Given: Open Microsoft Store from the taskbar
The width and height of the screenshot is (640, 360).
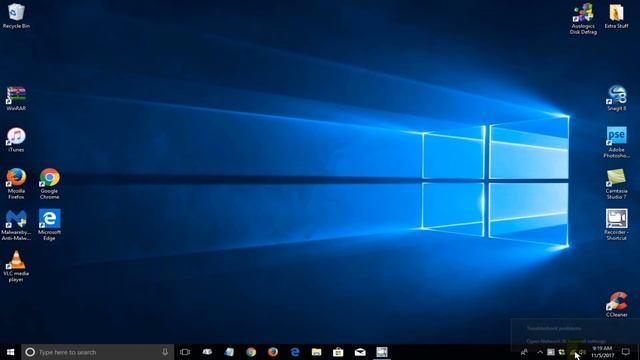Looking at the screenshot, I should [338, 352].
